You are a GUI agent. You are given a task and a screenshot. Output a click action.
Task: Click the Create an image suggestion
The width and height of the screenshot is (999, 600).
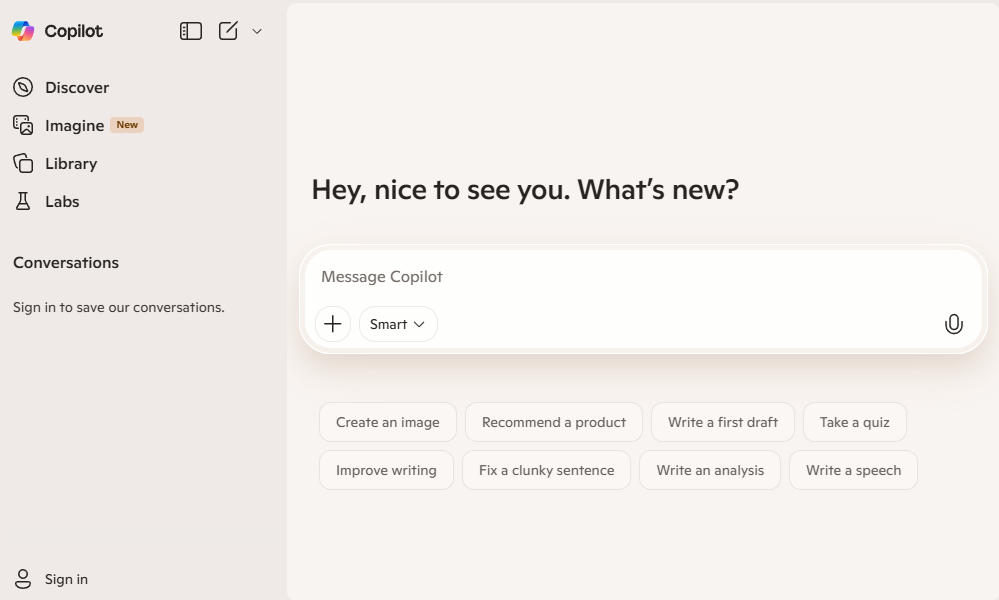(x=387, y=422)
